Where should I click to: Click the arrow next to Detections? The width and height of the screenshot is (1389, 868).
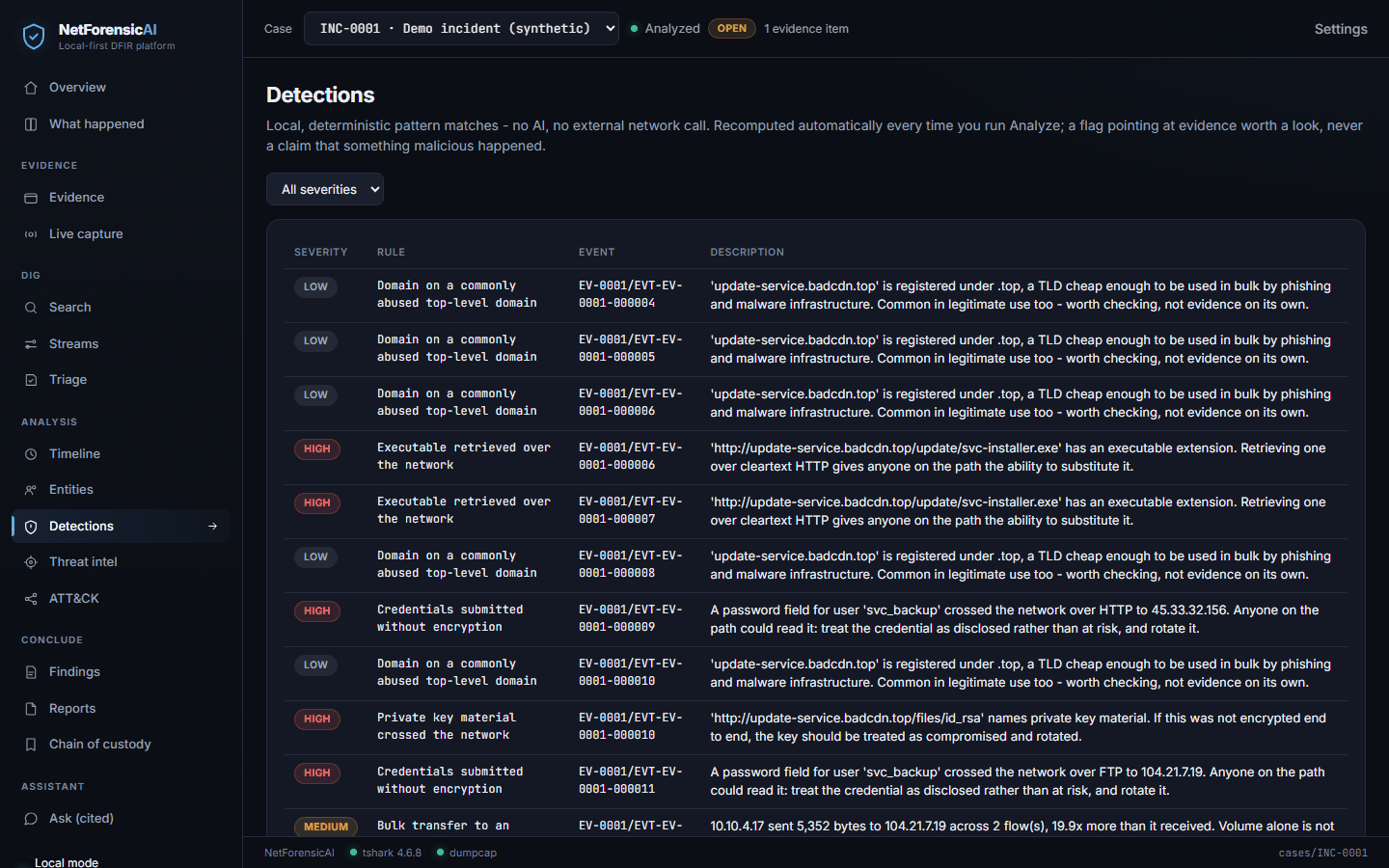click(x=213, y=527)
